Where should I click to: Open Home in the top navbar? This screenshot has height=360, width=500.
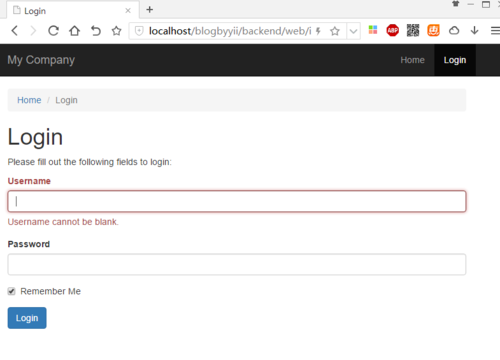[x=412, y=60]
